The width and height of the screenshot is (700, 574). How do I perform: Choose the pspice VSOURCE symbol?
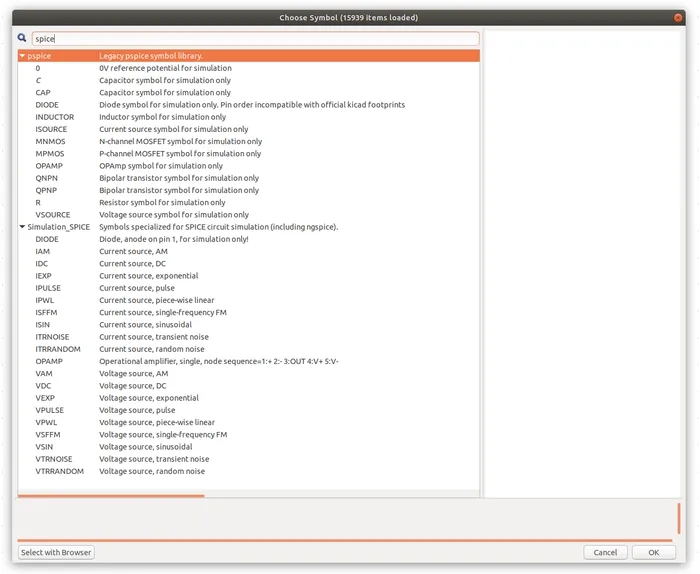(x=52, y=215)
